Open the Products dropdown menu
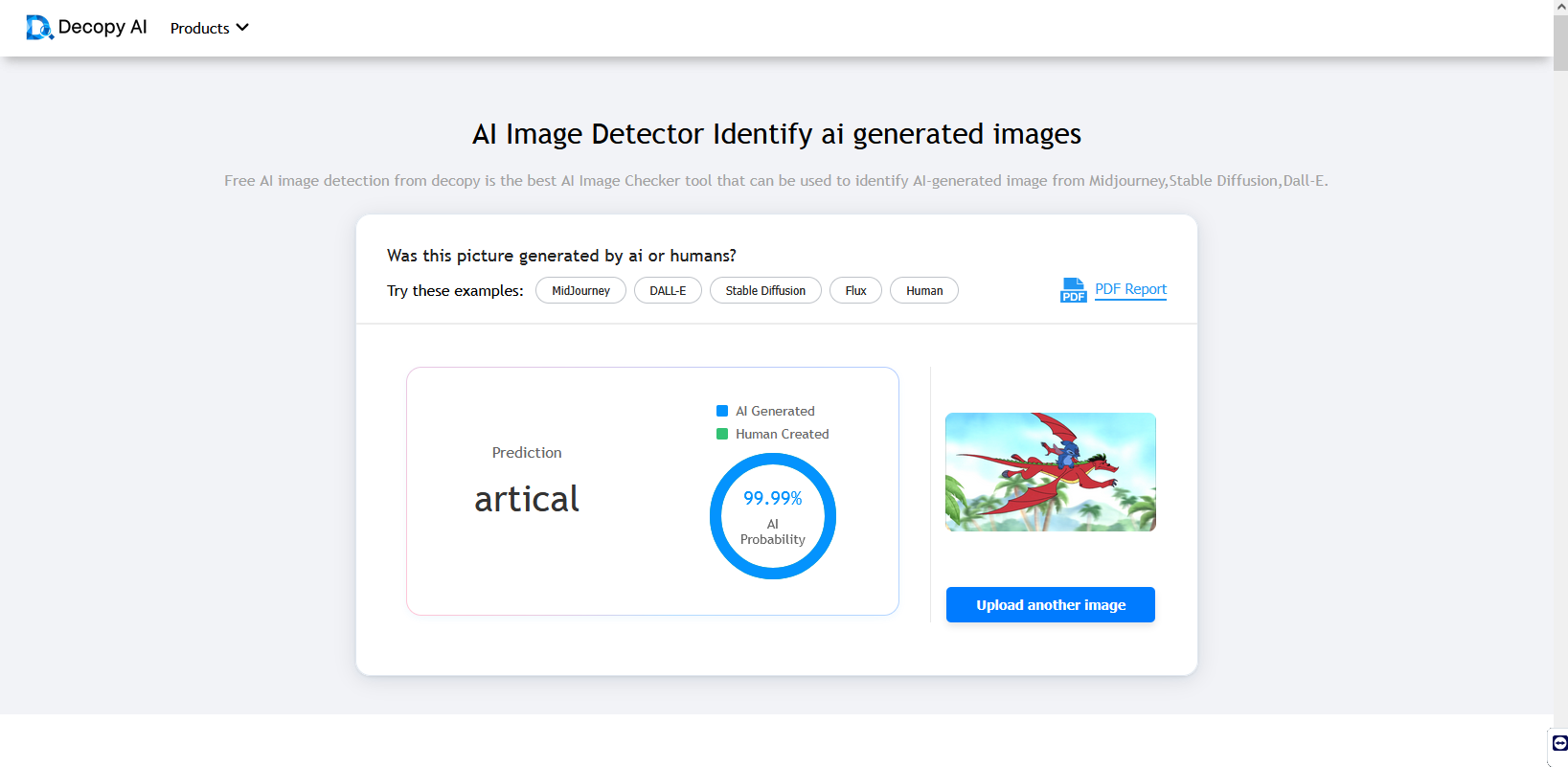The width and height of the screenshot is (1568, 767). point(209,28)
